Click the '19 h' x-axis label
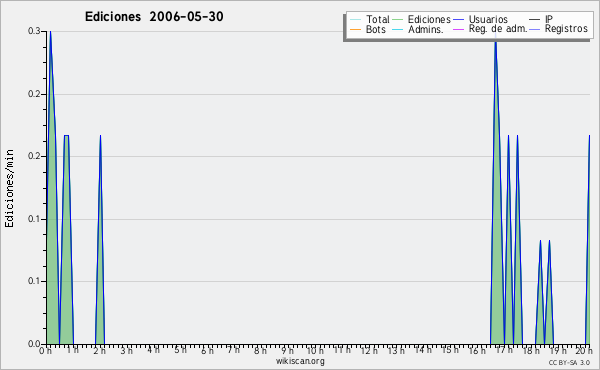The height and width of the screenshot is (370, 600). point(558,350)
